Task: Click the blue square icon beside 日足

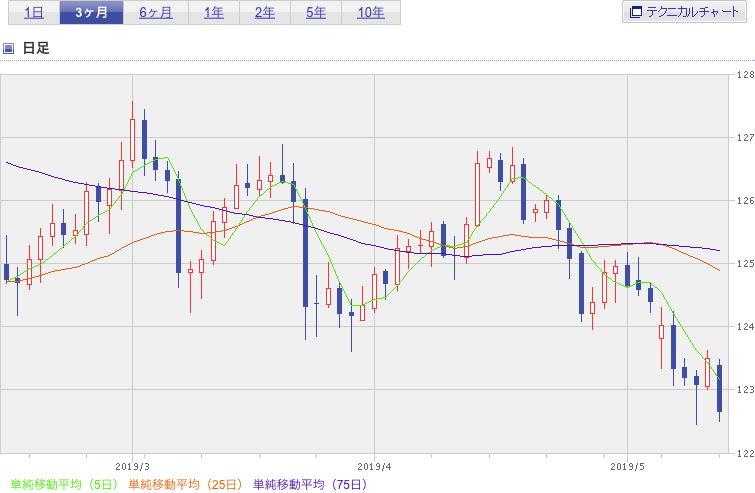Action: point(8,48)
